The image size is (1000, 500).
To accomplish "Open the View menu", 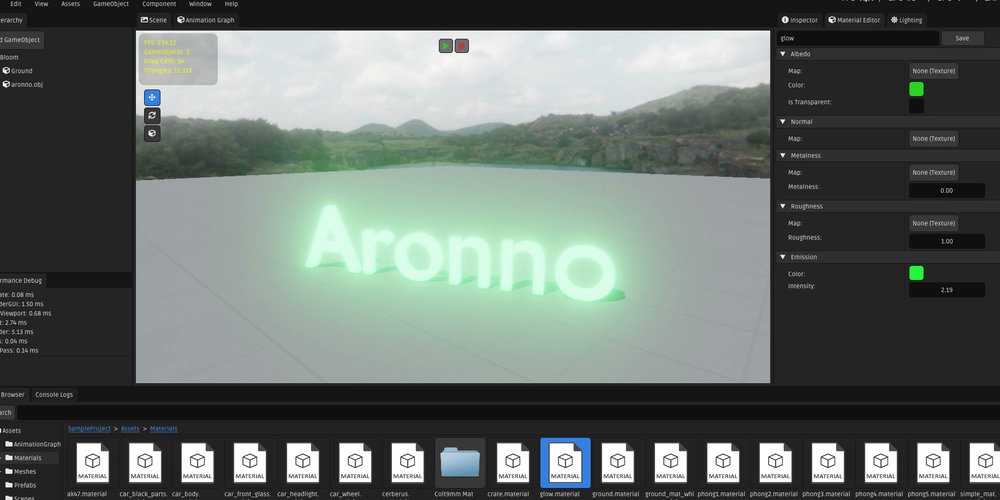I will tap(41, 4).
